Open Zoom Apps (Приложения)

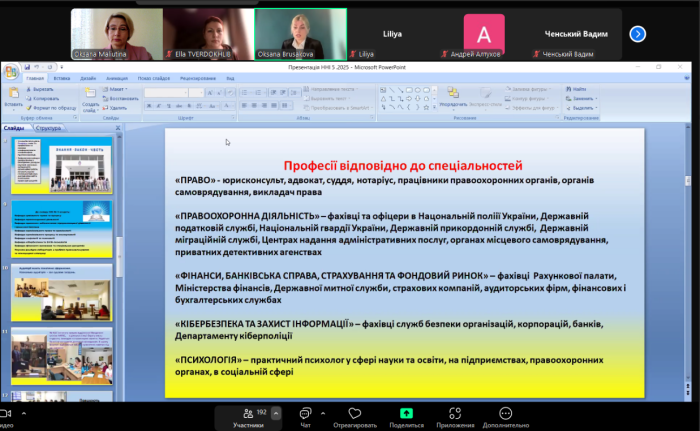point(455,414)
